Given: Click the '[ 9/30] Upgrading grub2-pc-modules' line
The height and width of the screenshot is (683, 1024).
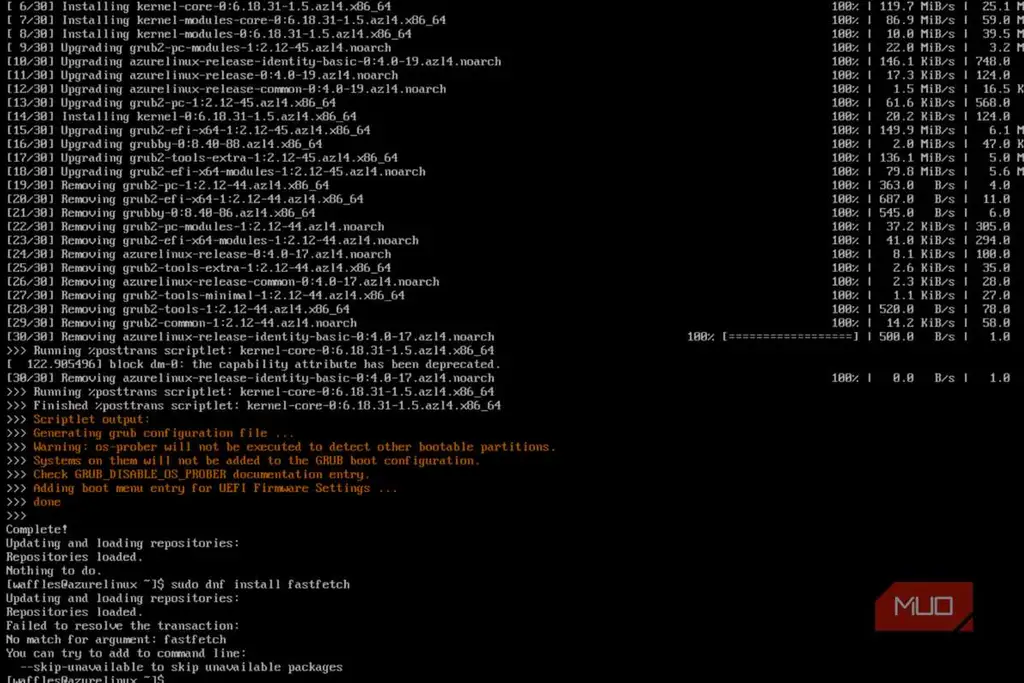Looking at the screenshot, I should pos(199,48).
